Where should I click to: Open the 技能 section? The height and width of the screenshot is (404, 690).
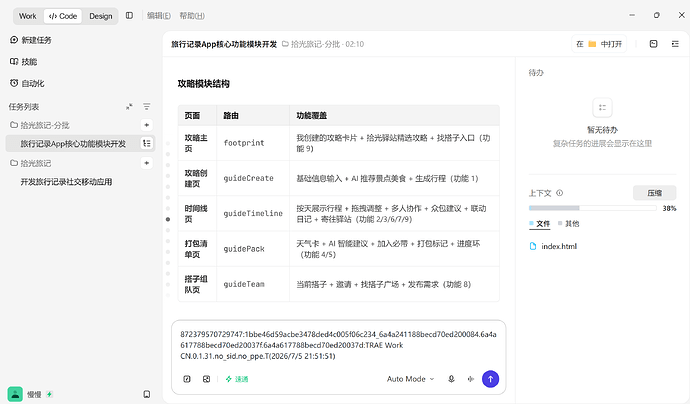coord(24,62)
